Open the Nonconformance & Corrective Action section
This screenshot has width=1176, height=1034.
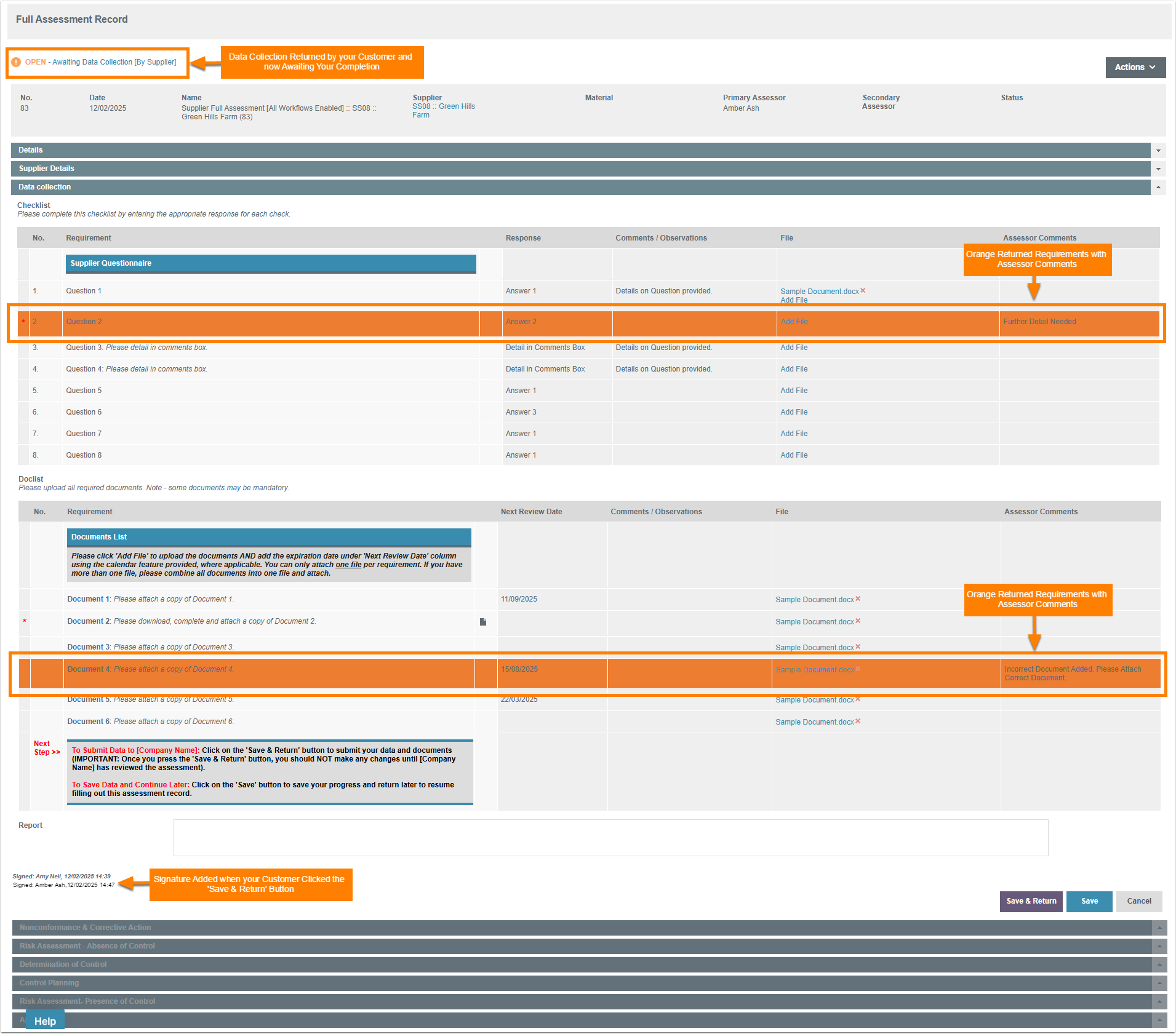85,928
